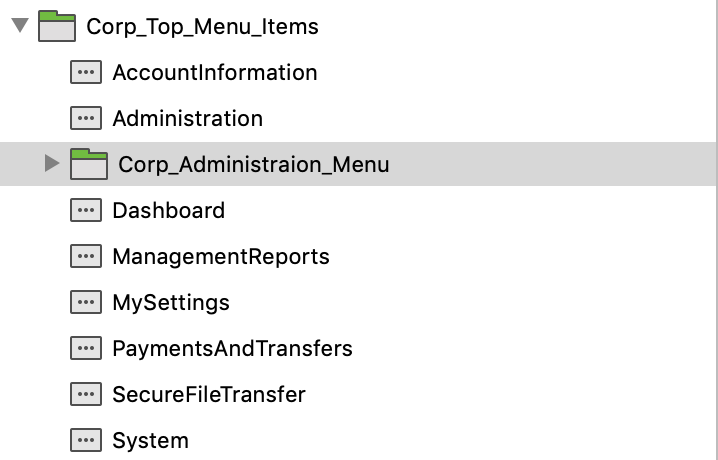Click the Corp_Administraion_Menu folder icon
Image resolution: width=718 pixels, height=460 pixels.
click(x=89, y=164)
